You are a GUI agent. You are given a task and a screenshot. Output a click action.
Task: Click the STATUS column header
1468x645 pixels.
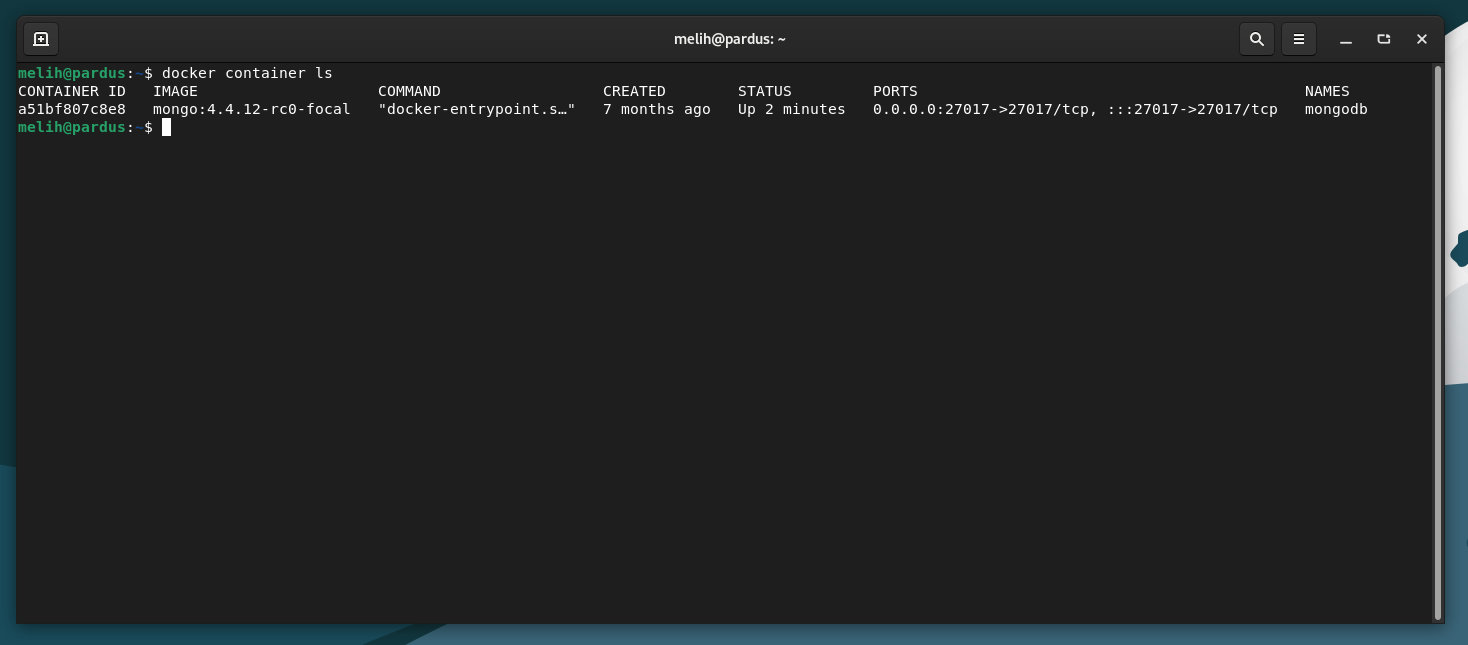point(764,91)
